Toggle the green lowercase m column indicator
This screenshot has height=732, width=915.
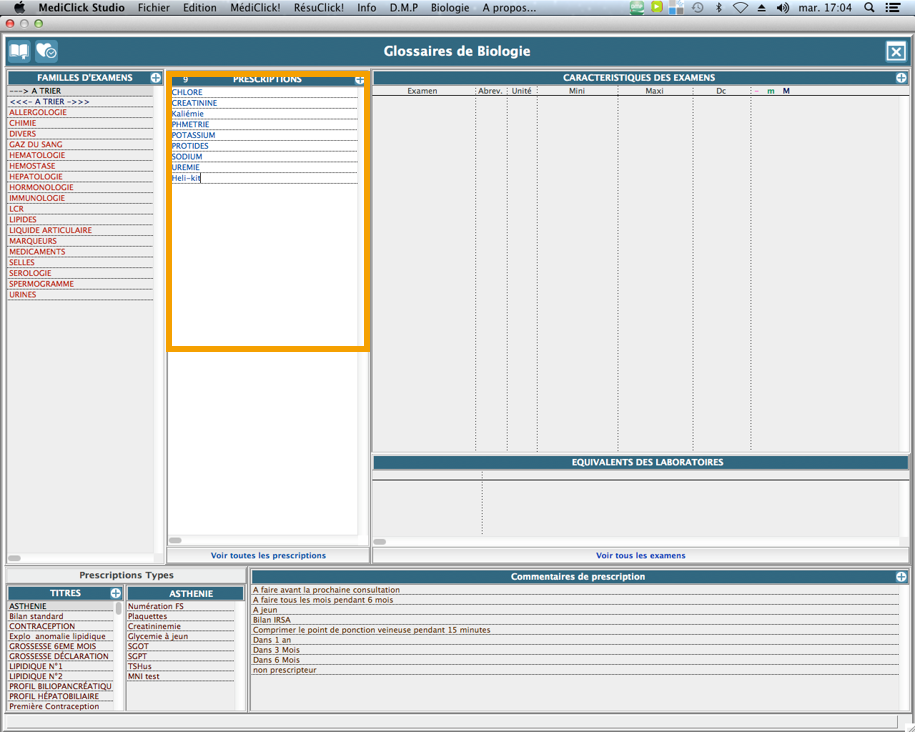click(771, 91)
